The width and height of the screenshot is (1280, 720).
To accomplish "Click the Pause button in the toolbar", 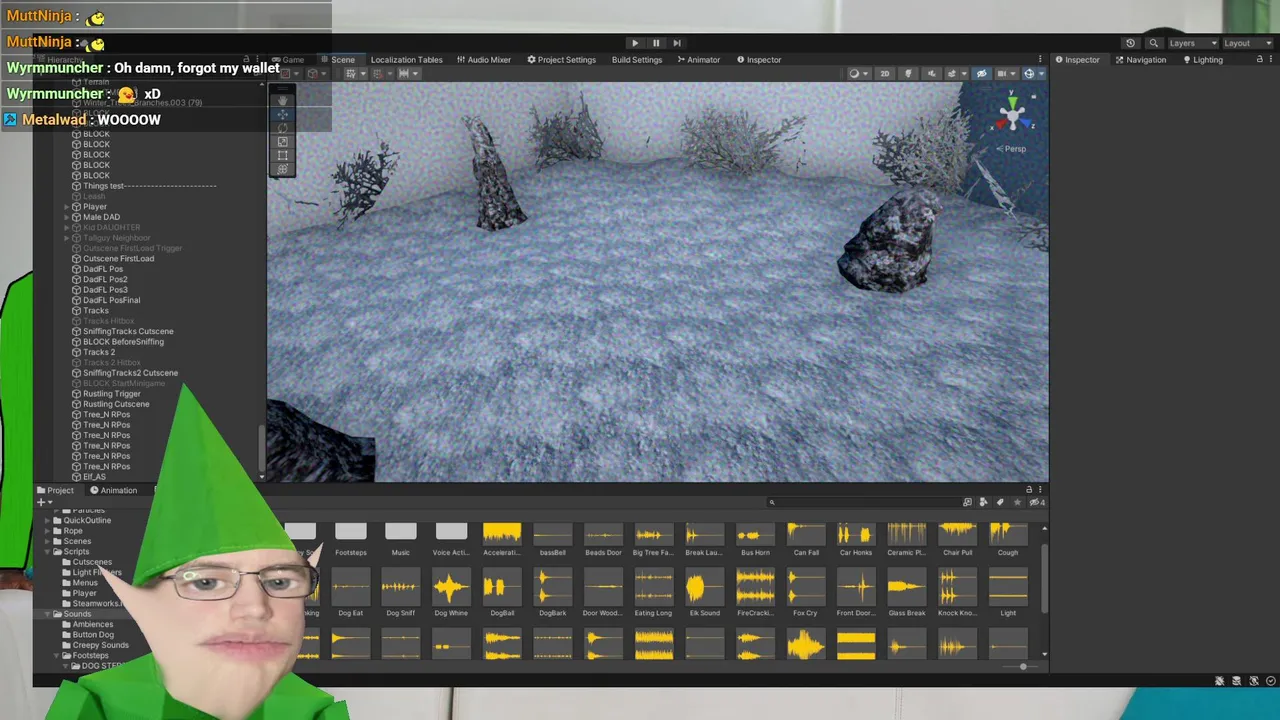I will tap(656, 43).
